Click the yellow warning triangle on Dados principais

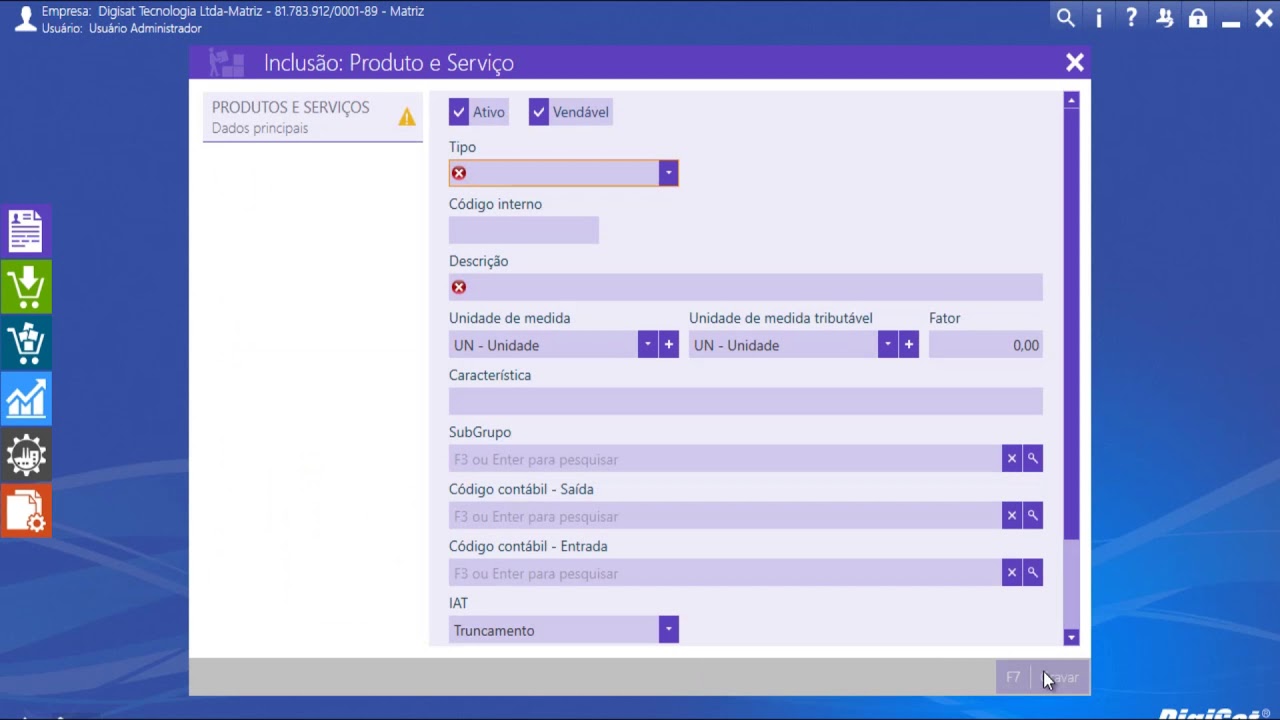(407, 117)
